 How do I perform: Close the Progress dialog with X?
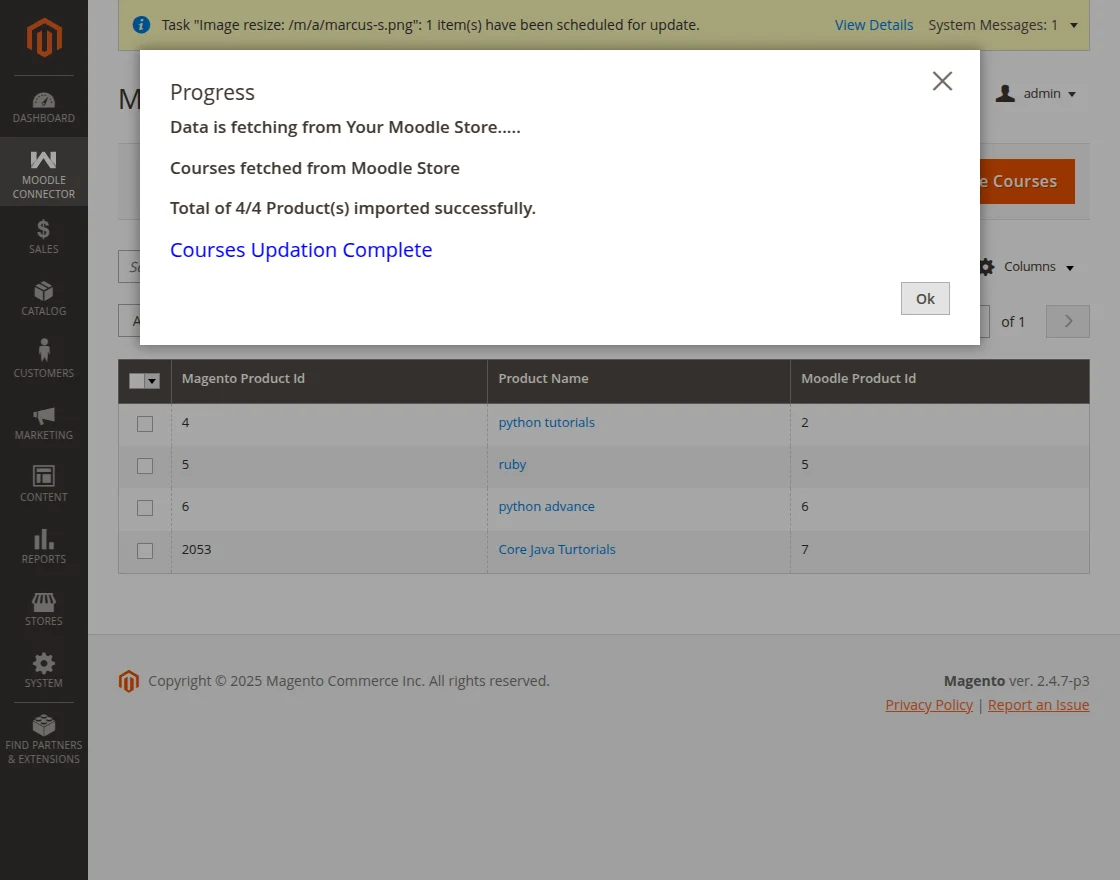942,81
